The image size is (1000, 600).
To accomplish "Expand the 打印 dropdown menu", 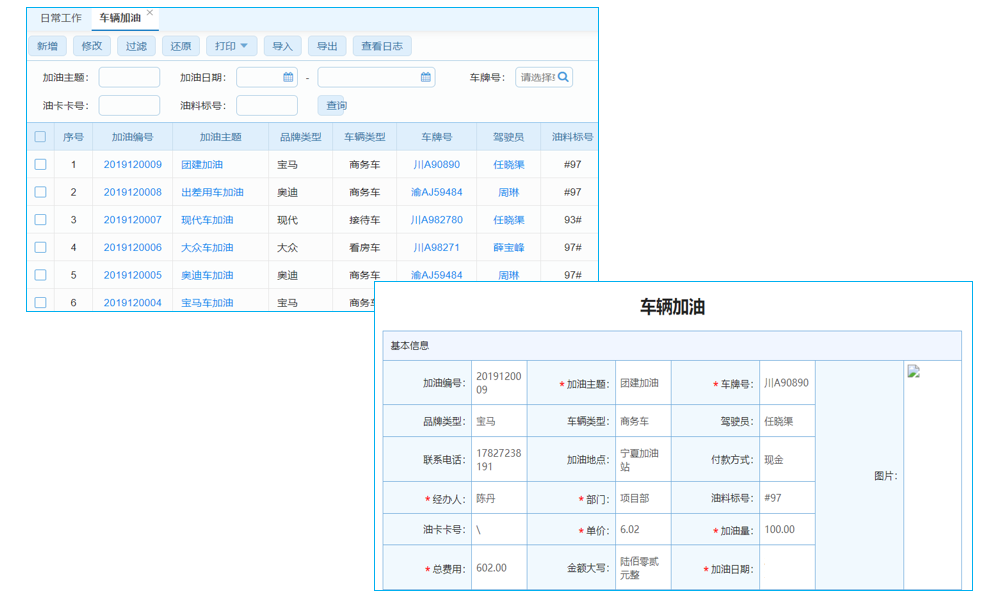I will (243, 45).
